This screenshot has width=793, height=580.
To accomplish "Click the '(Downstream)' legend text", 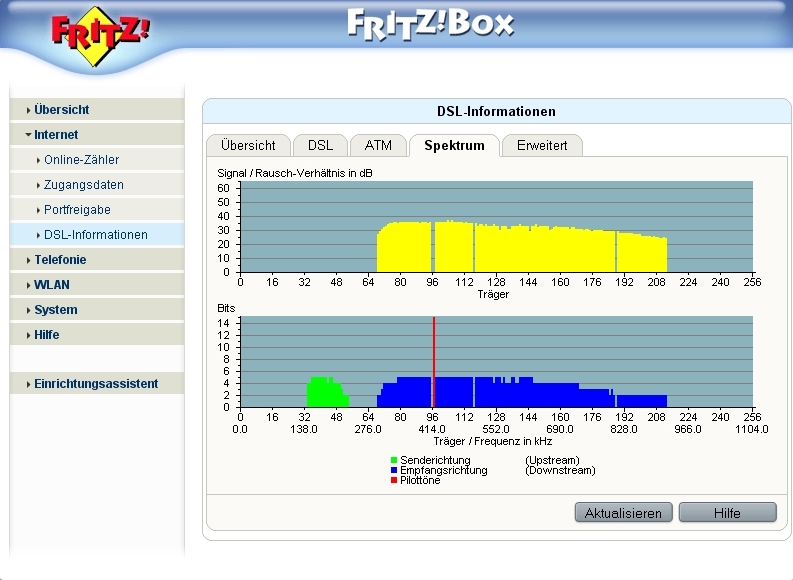I will pos(560,470).
